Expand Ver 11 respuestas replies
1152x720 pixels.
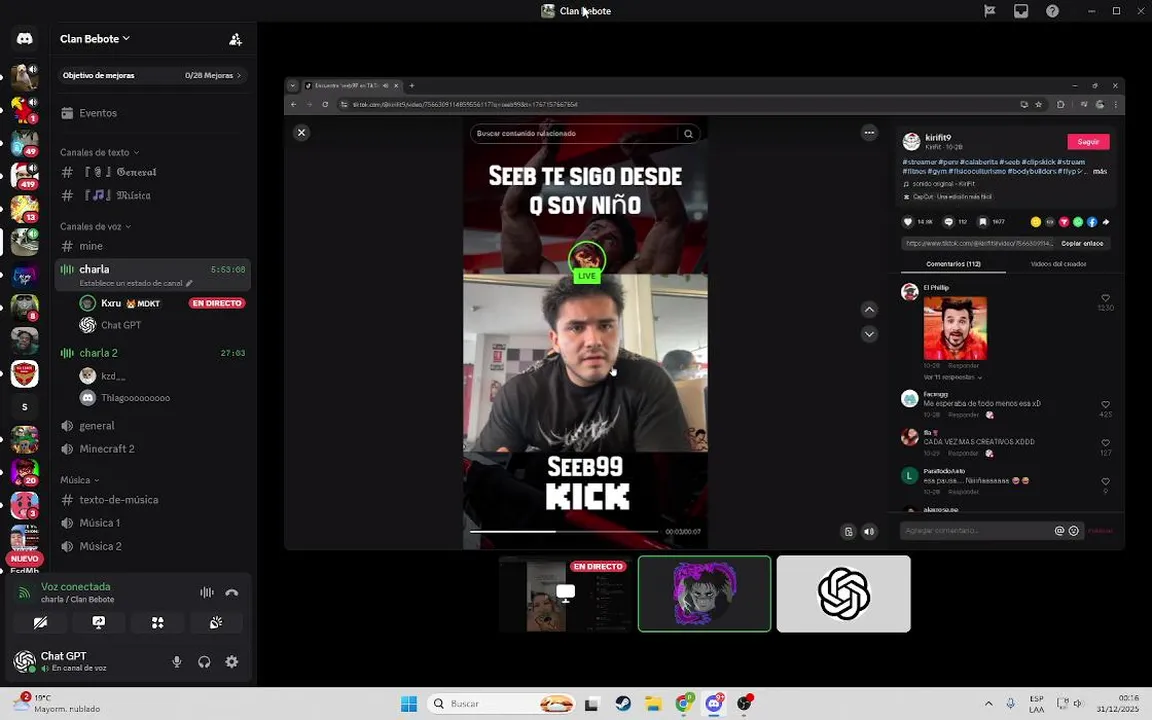click(x=952, y=378)
